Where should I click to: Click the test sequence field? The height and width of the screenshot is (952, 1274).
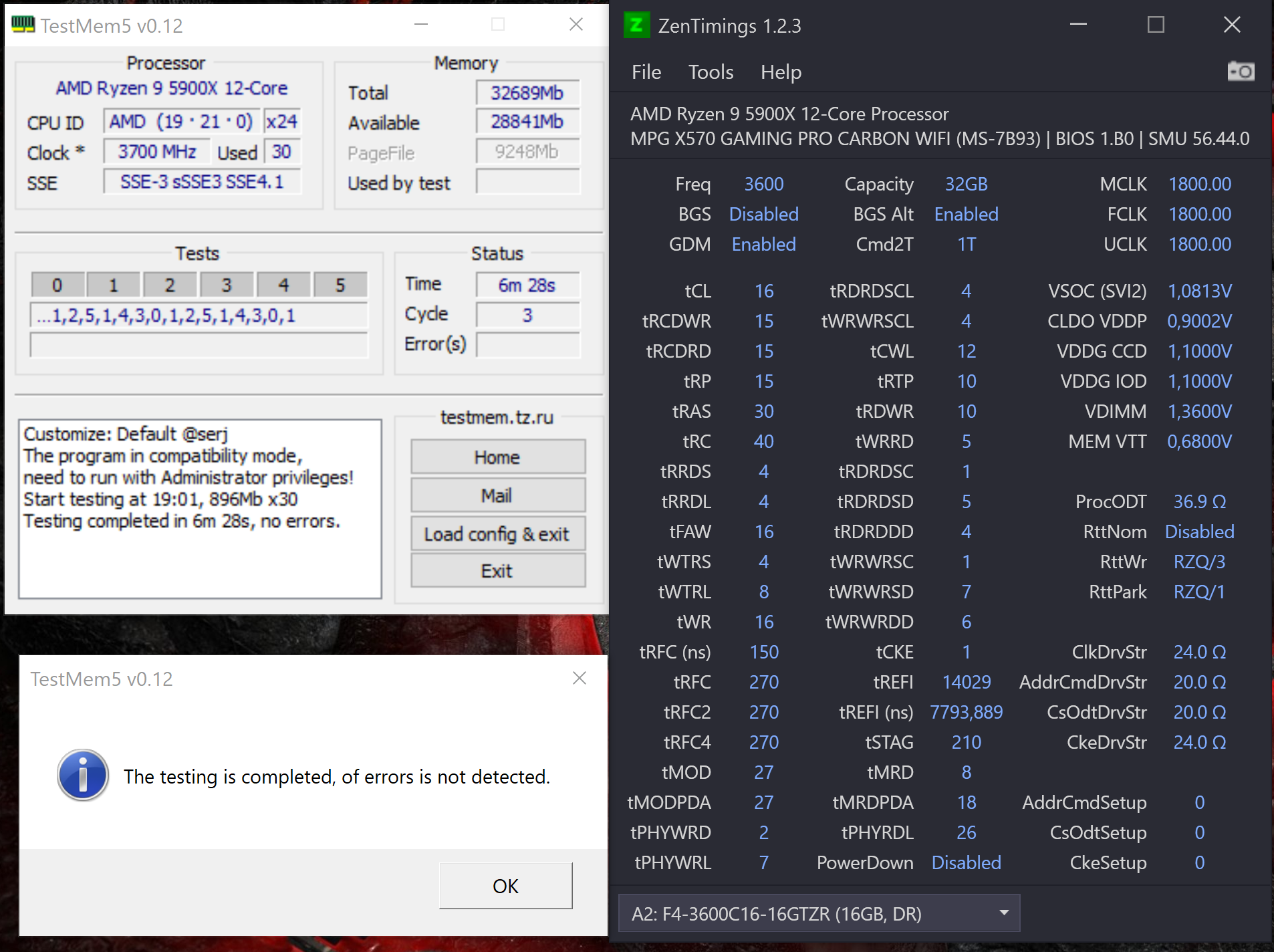[199, 315]
